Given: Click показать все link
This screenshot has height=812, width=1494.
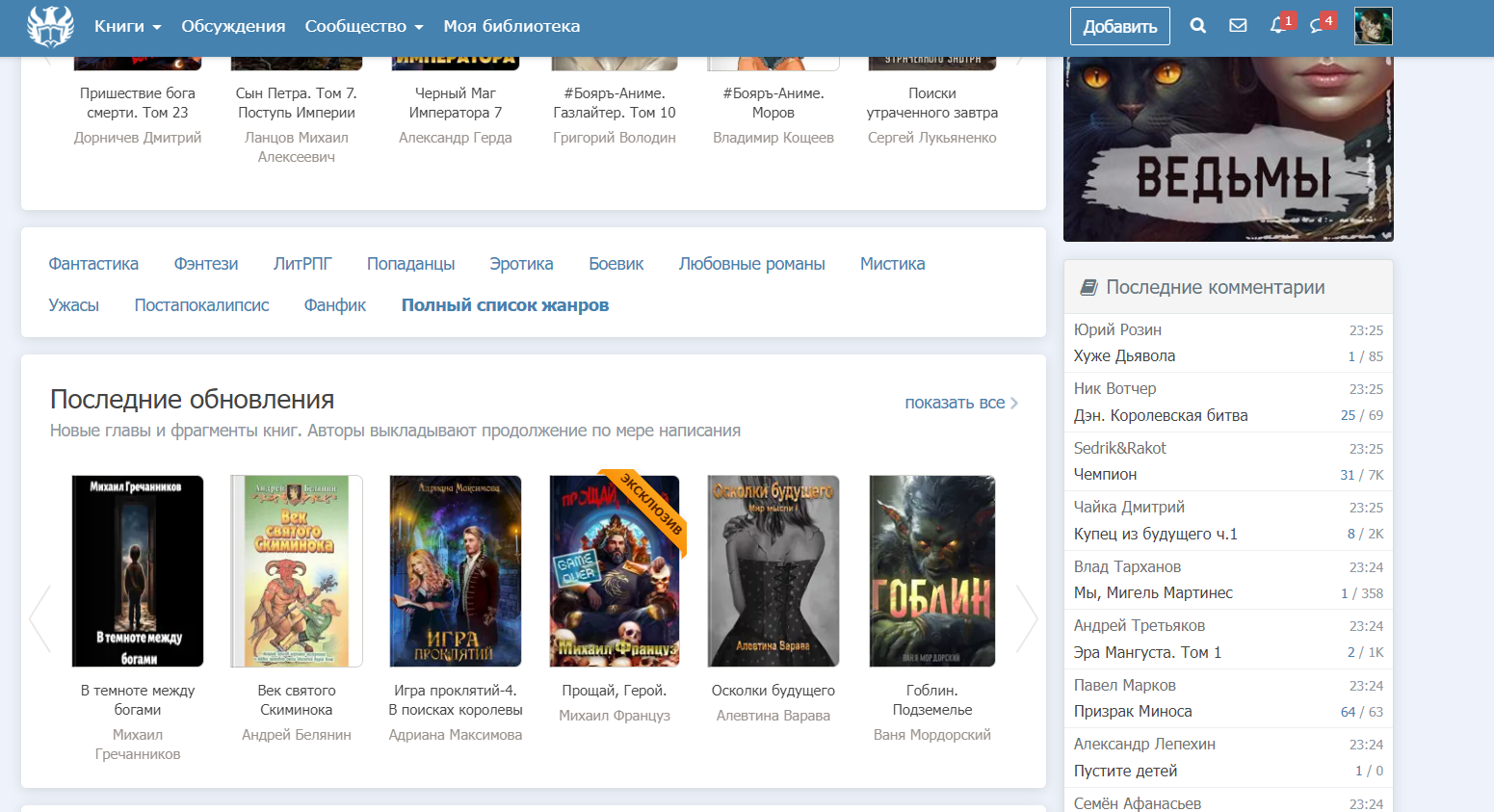Looking at the screenshot, I should (961, 403).
